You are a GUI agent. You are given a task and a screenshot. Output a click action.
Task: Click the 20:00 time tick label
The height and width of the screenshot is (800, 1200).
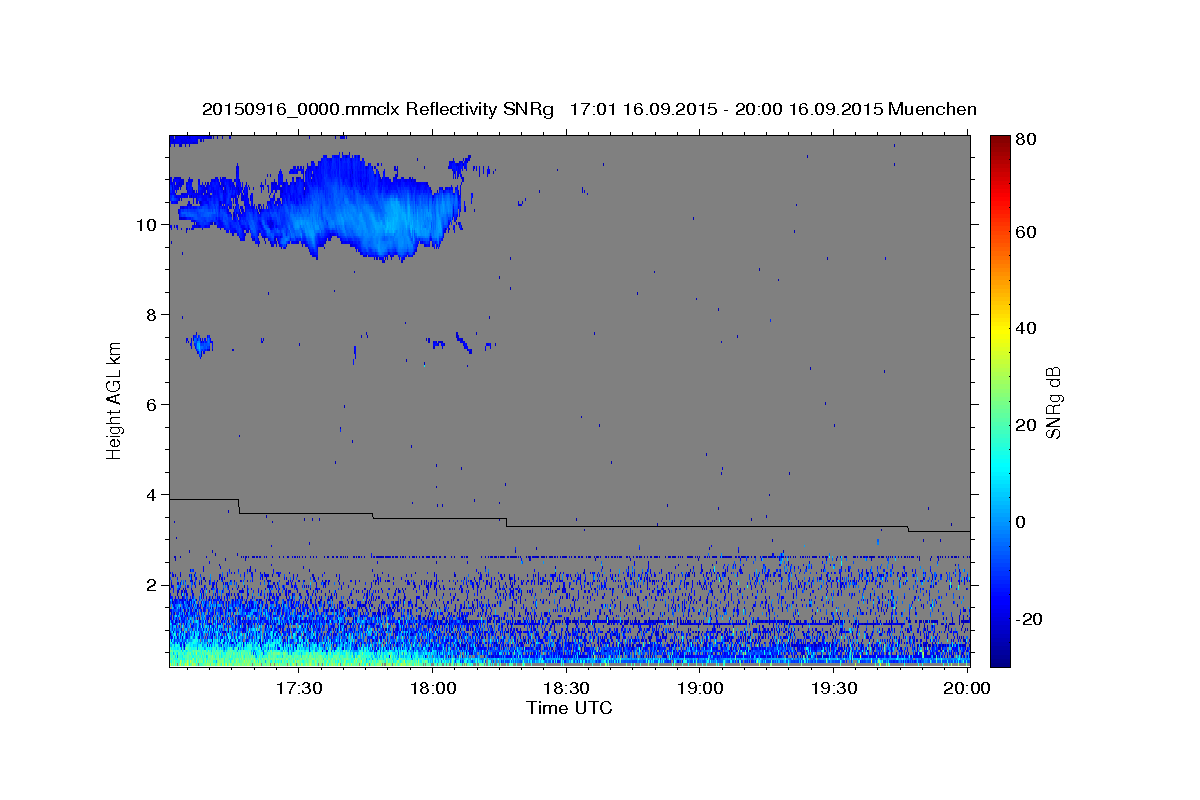[967, 689]
